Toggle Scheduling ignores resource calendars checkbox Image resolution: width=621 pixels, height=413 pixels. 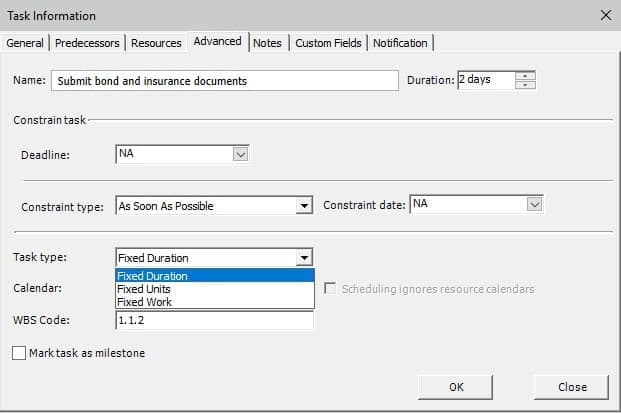click(330, 288)
